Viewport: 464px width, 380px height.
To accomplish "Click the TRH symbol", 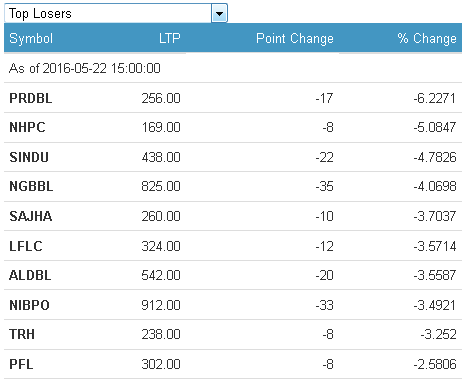I will pos(22,334).
